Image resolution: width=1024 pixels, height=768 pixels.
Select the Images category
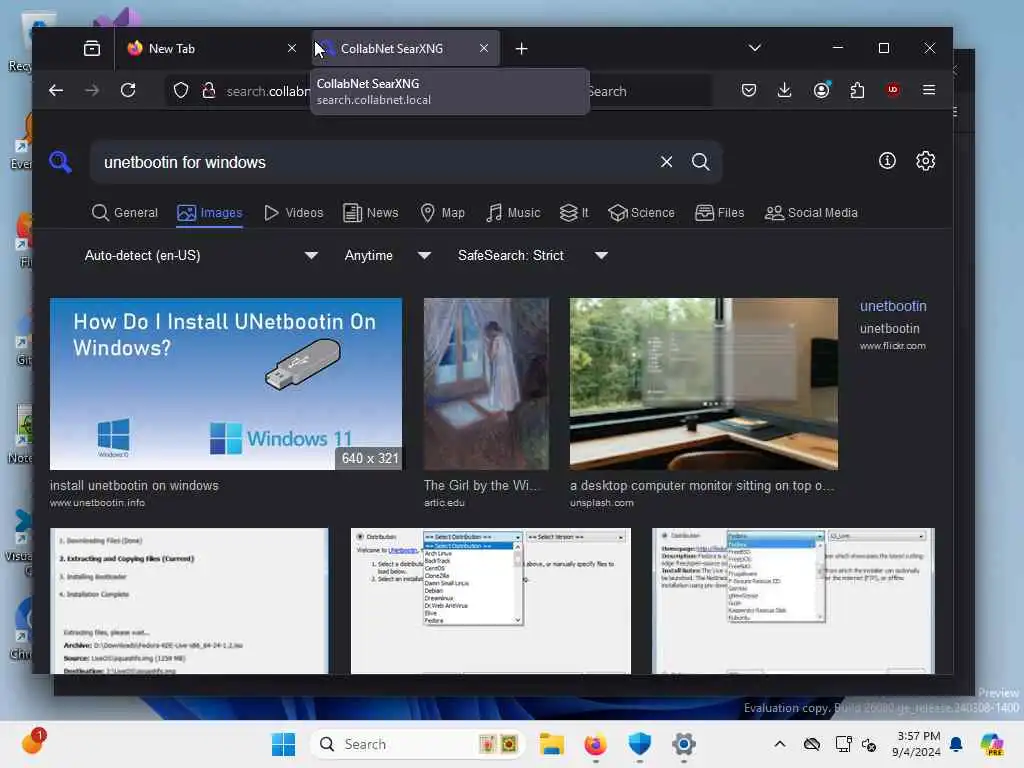pyautogui.click(x=210, y=213)
